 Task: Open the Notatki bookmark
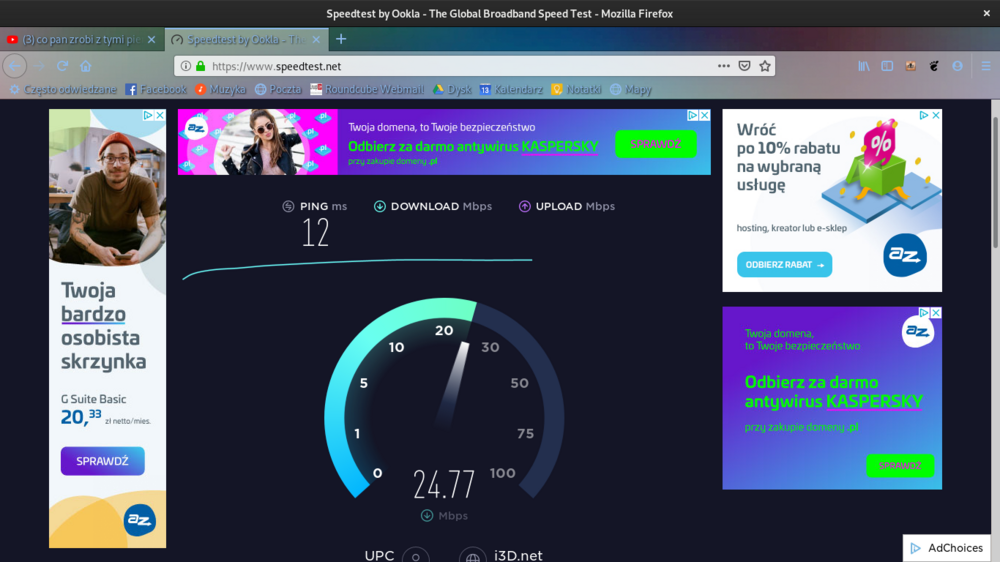(576, 89)
